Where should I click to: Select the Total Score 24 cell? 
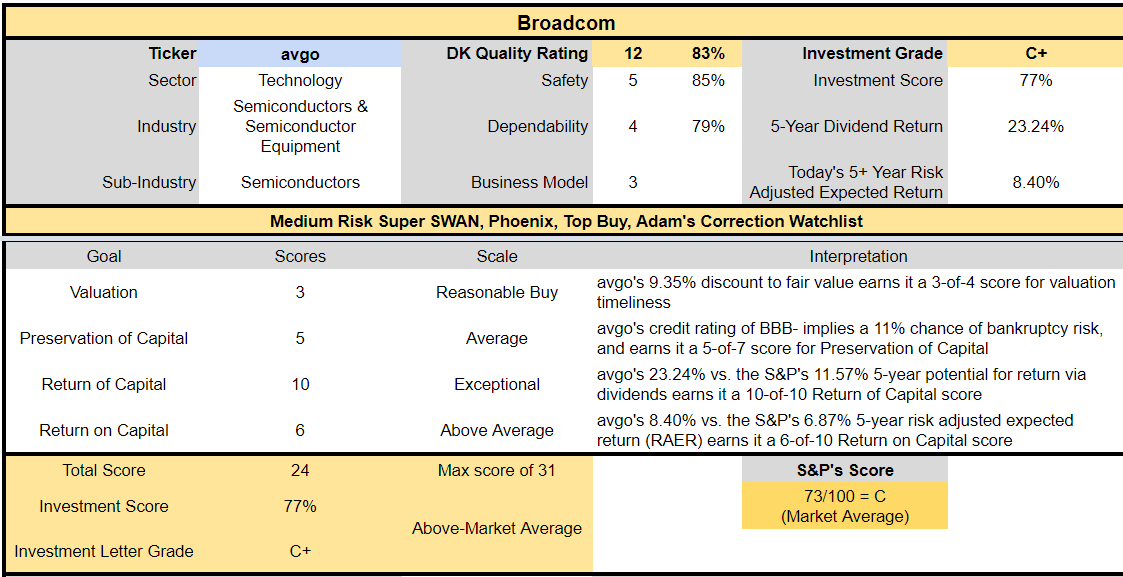coord(300,470)
